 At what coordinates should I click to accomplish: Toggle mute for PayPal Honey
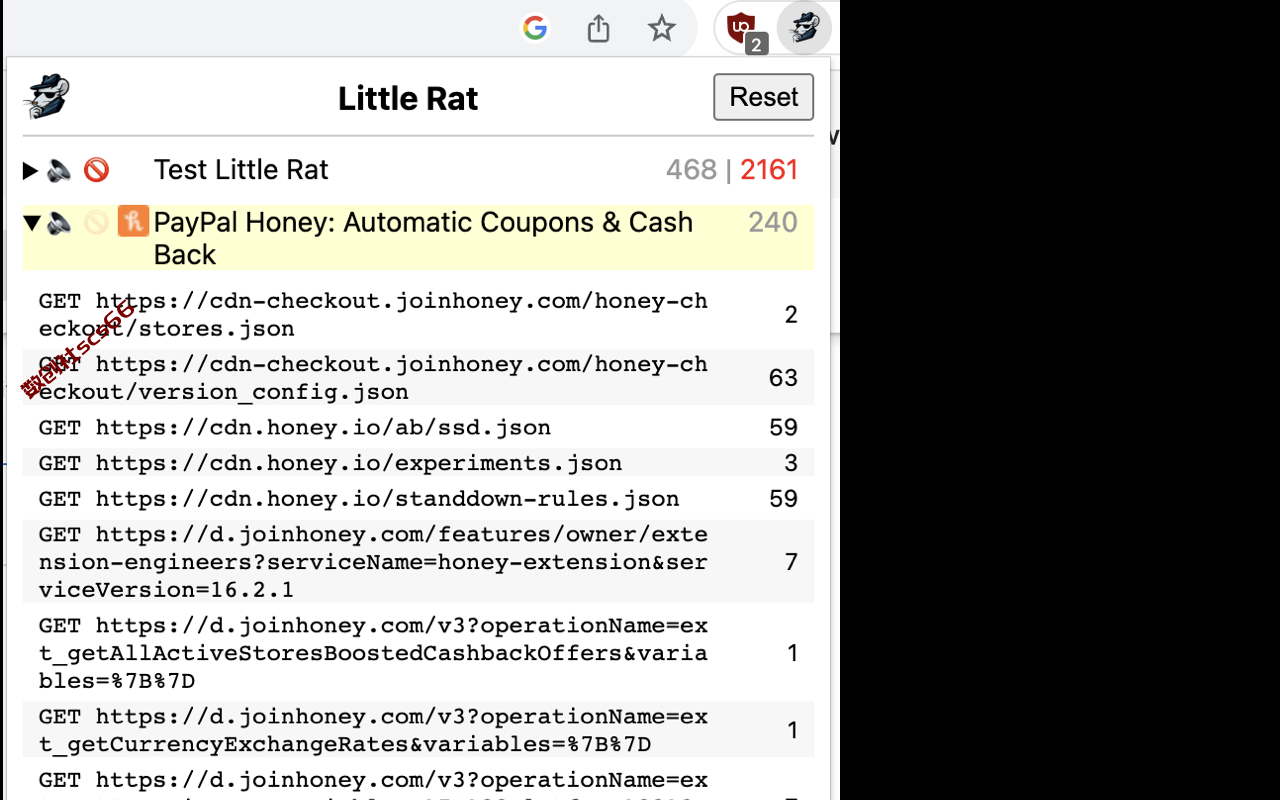point(59,222)
